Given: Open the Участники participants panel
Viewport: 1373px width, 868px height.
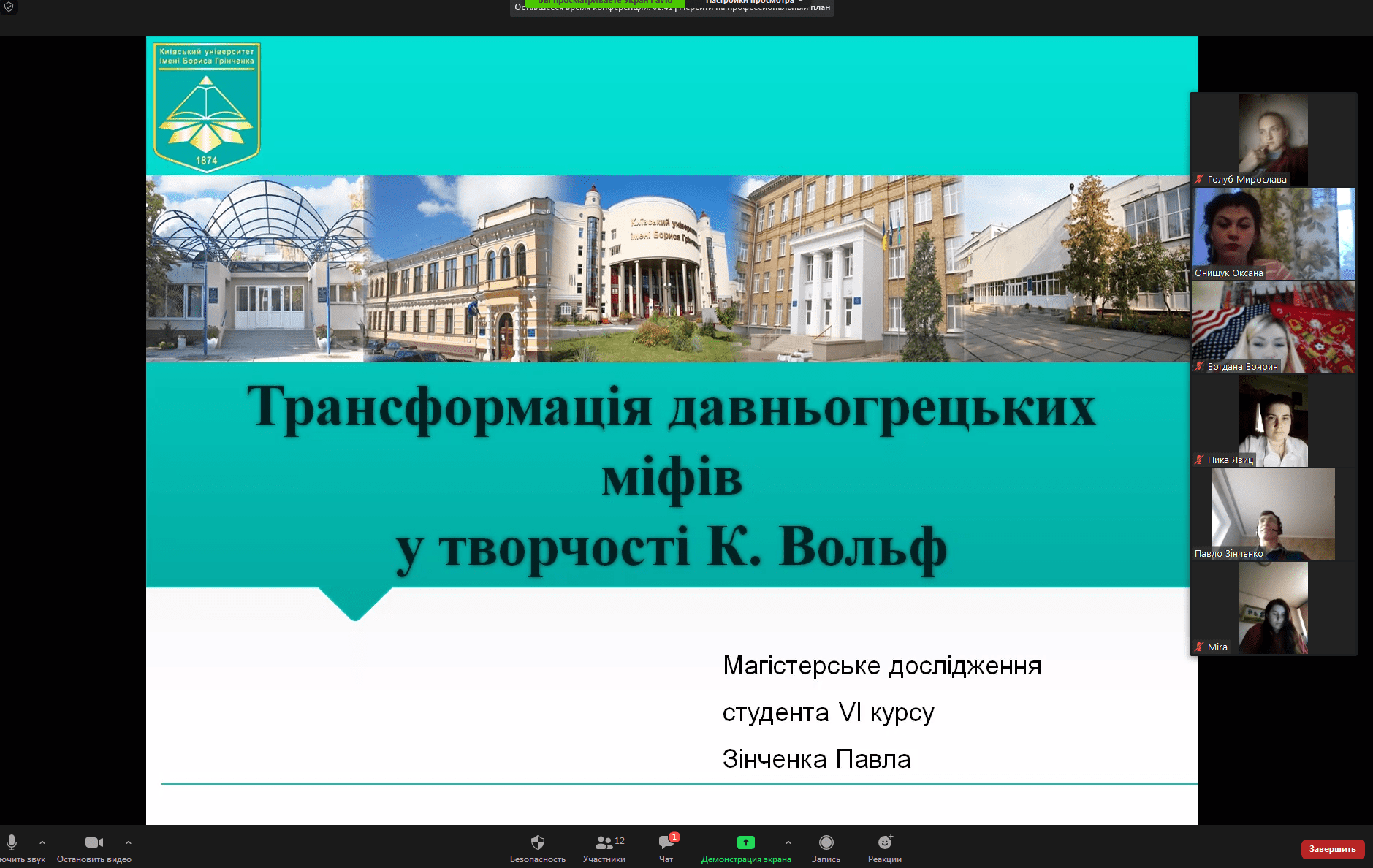Looking at the screenshot, I should [604, 848].
